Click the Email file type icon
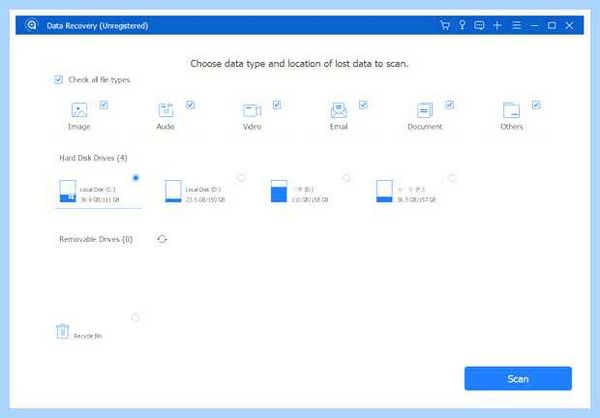This screenshot has height=418, width=600. pyautogui.click(x=339, y=110)
